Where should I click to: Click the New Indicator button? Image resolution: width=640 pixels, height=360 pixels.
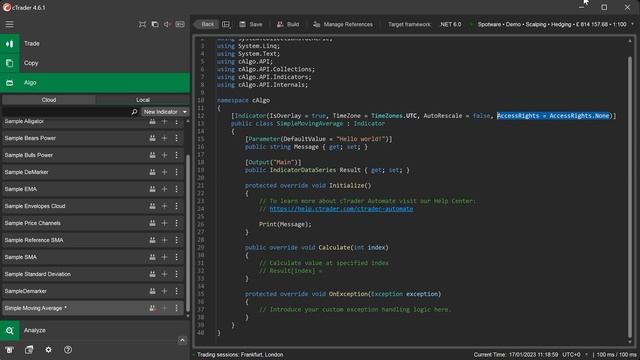tap(160, 112)
